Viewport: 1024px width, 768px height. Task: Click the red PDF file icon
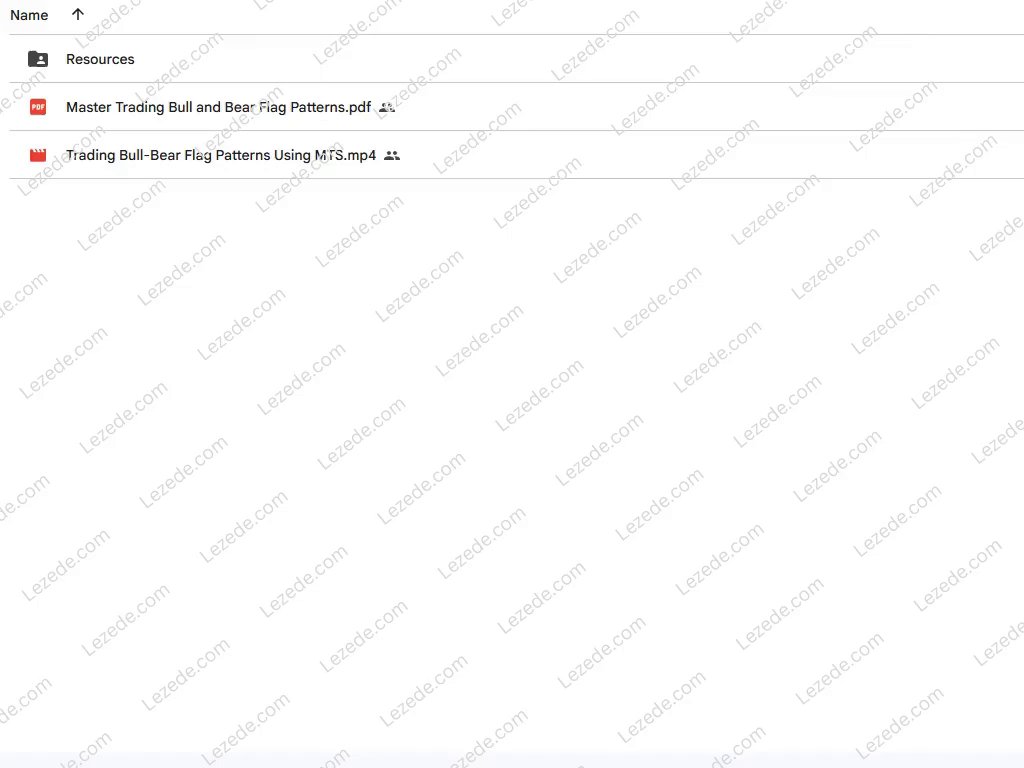(x=38, y=107)
